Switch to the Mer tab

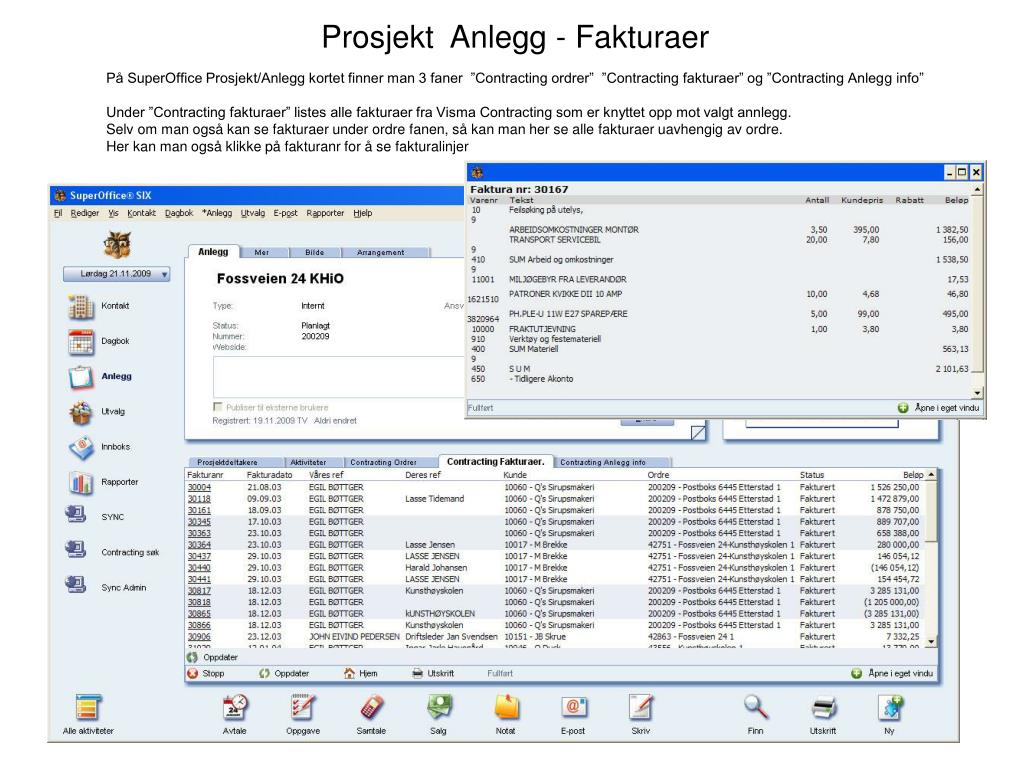pyautogui.click(x=262, y=253)
